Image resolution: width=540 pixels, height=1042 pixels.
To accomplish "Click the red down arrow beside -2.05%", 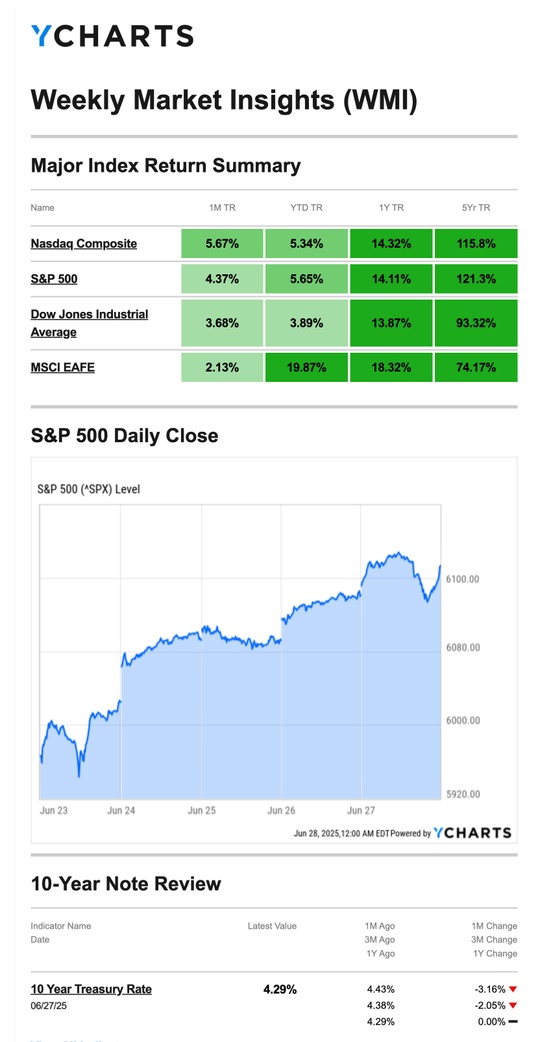I will click(513, 1005).
